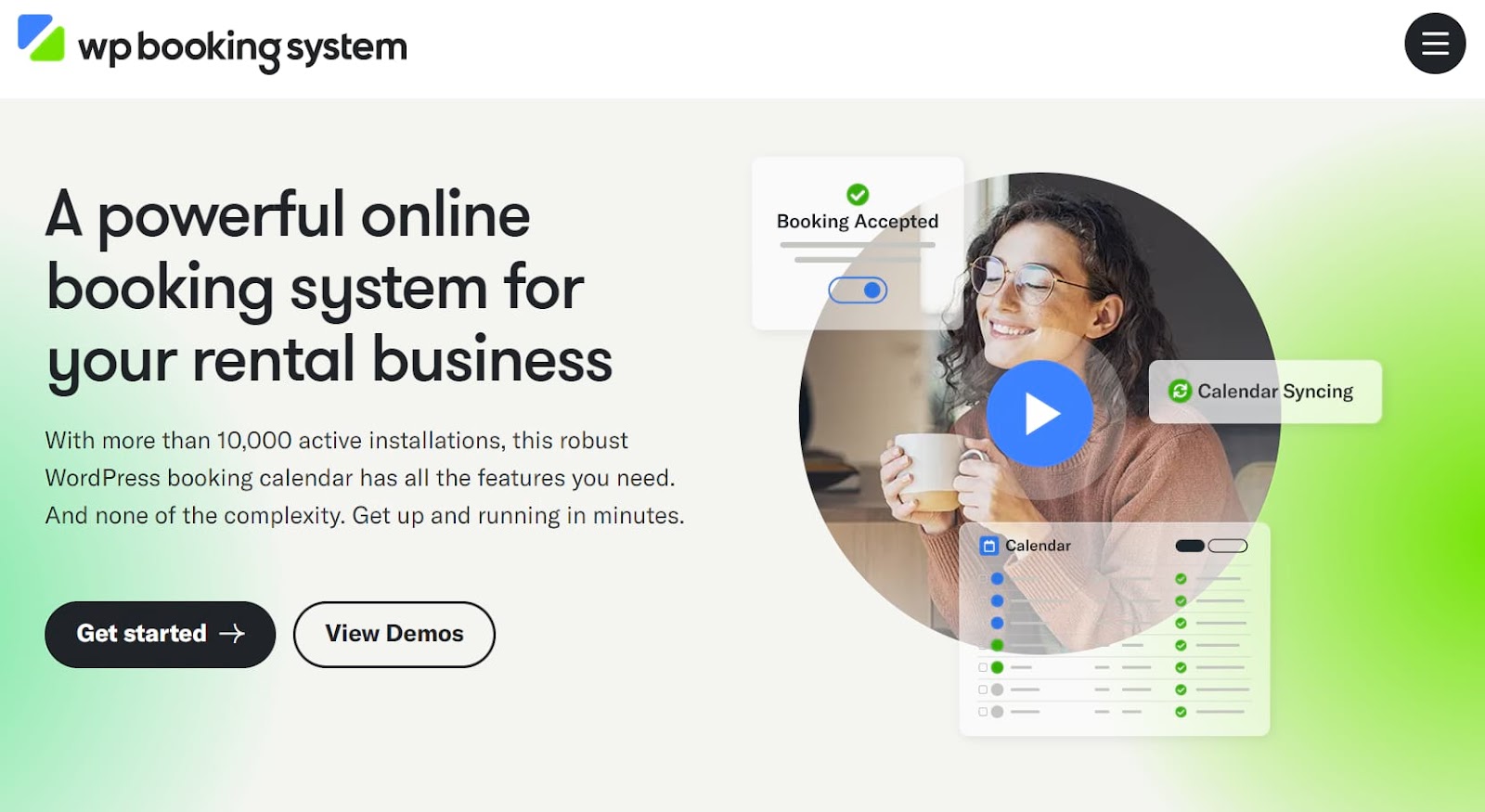The width and height of the screenshot is (1485, 812).
Task: Open View Demos
Action: [x=394, y=634]
